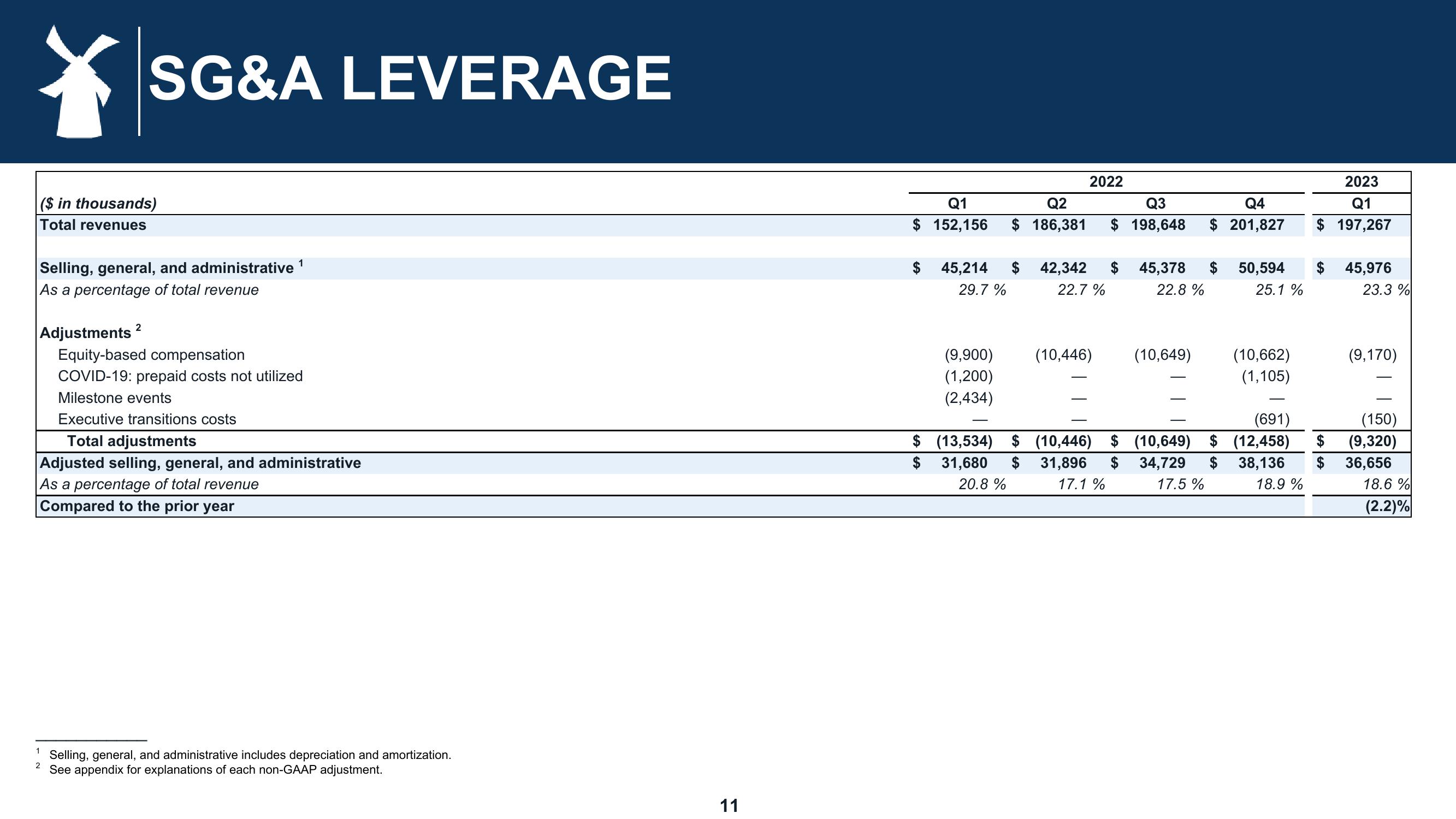This screenshot has width=1456, height=819.
Task: Select the 'Total revenues' row label
Action: pyautogui.click(x=93, y=225)
